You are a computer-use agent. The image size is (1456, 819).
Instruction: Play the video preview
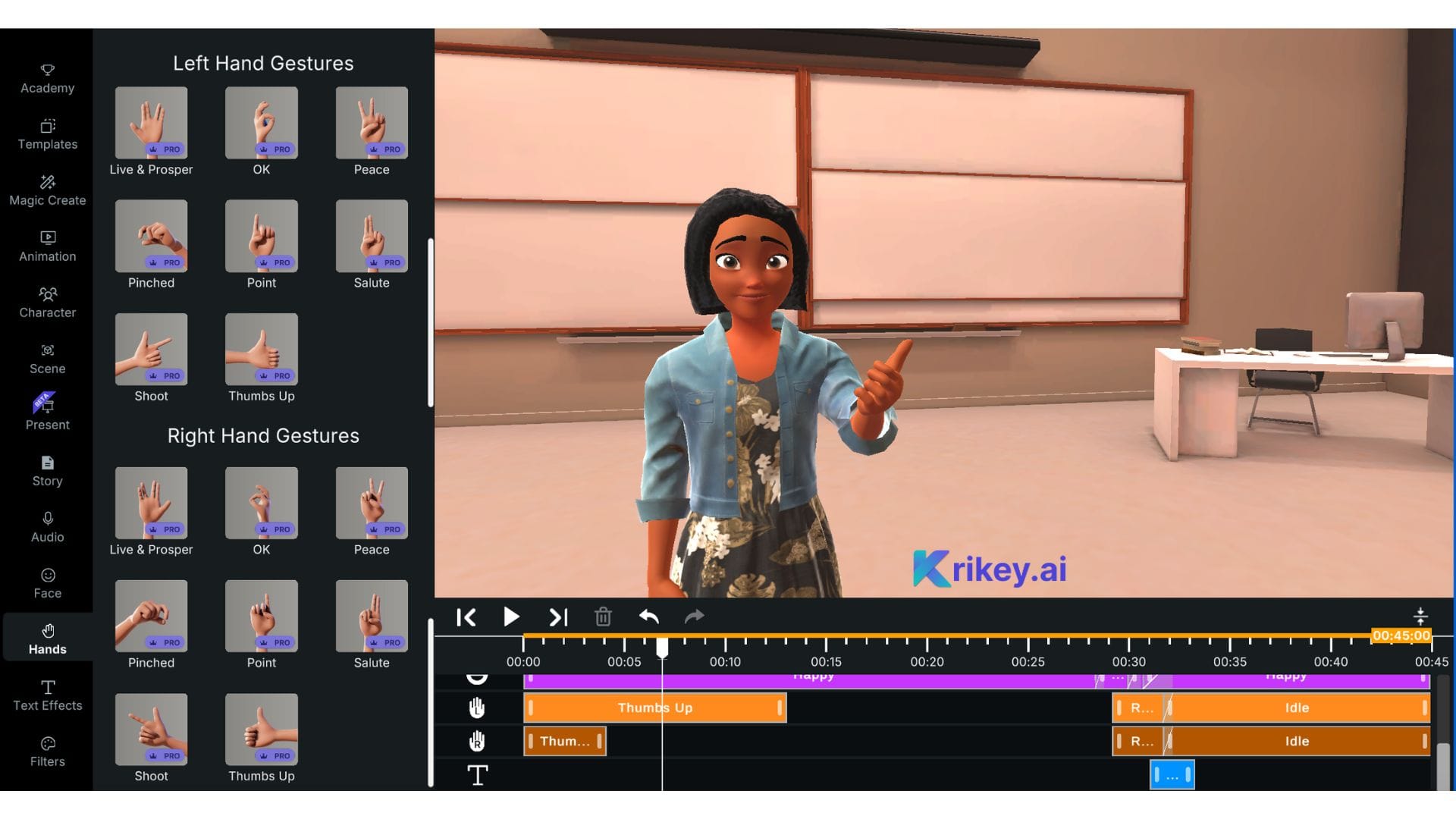coord(511,617)
